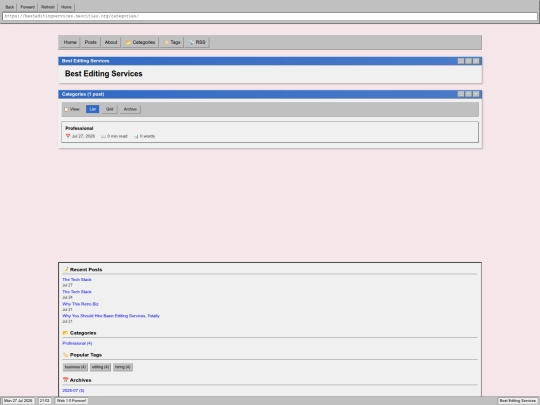Open the Categories nav item
540x405 pixels.
[140, 42]
